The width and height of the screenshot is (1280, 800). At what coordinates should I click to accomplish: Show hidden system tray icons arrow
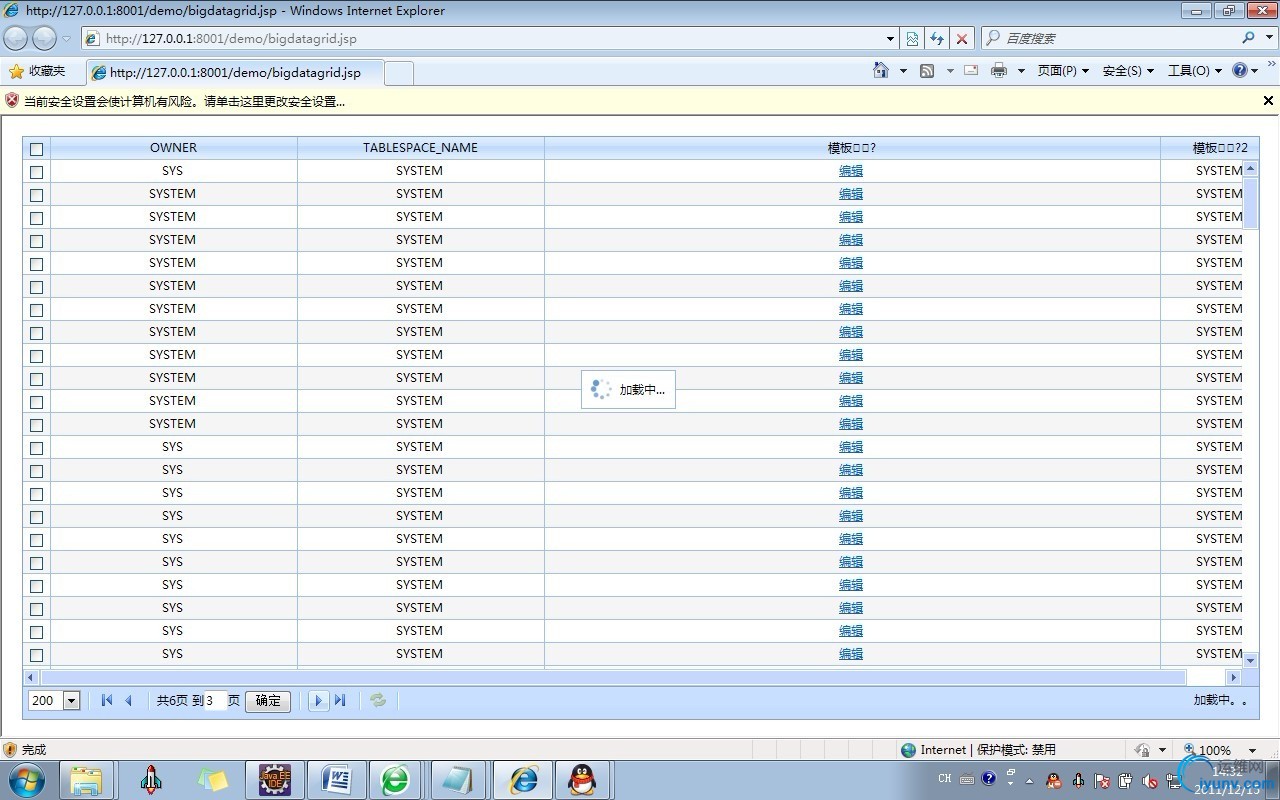point(1030,780)
